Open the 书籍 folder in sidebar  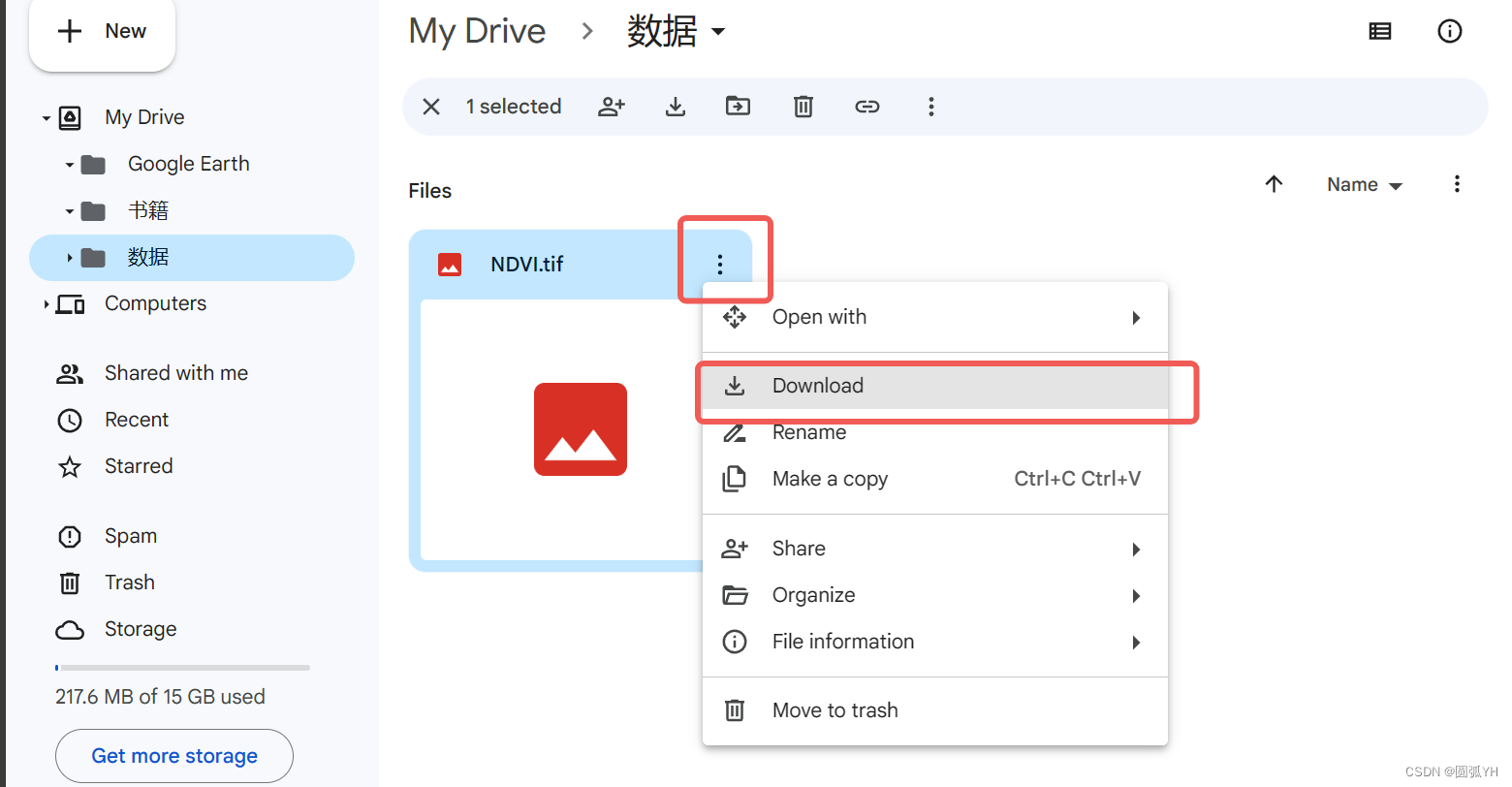[148, 210]
